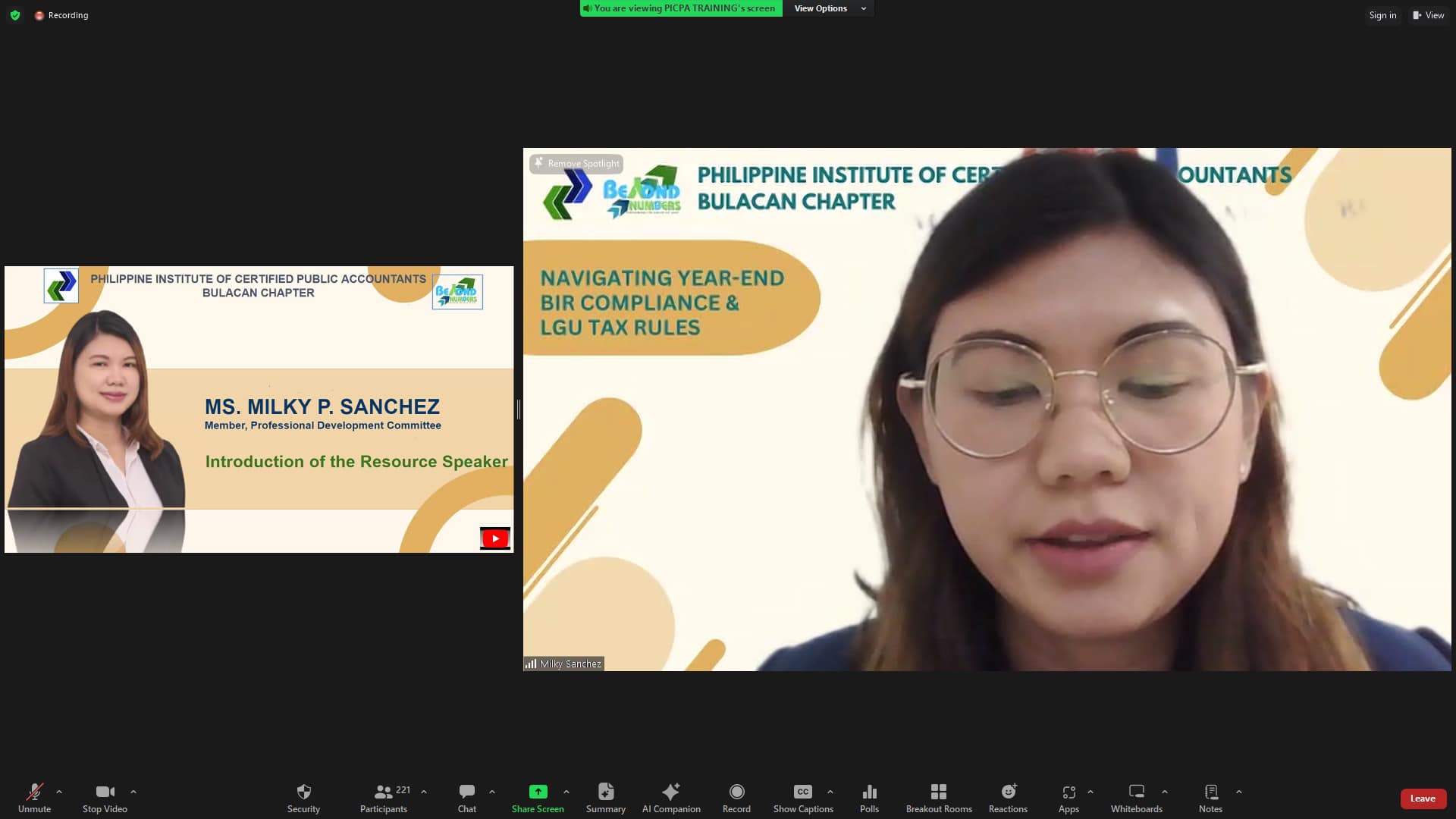Open the Chat panel
1456x819 pixels.
tap(467, 798)
